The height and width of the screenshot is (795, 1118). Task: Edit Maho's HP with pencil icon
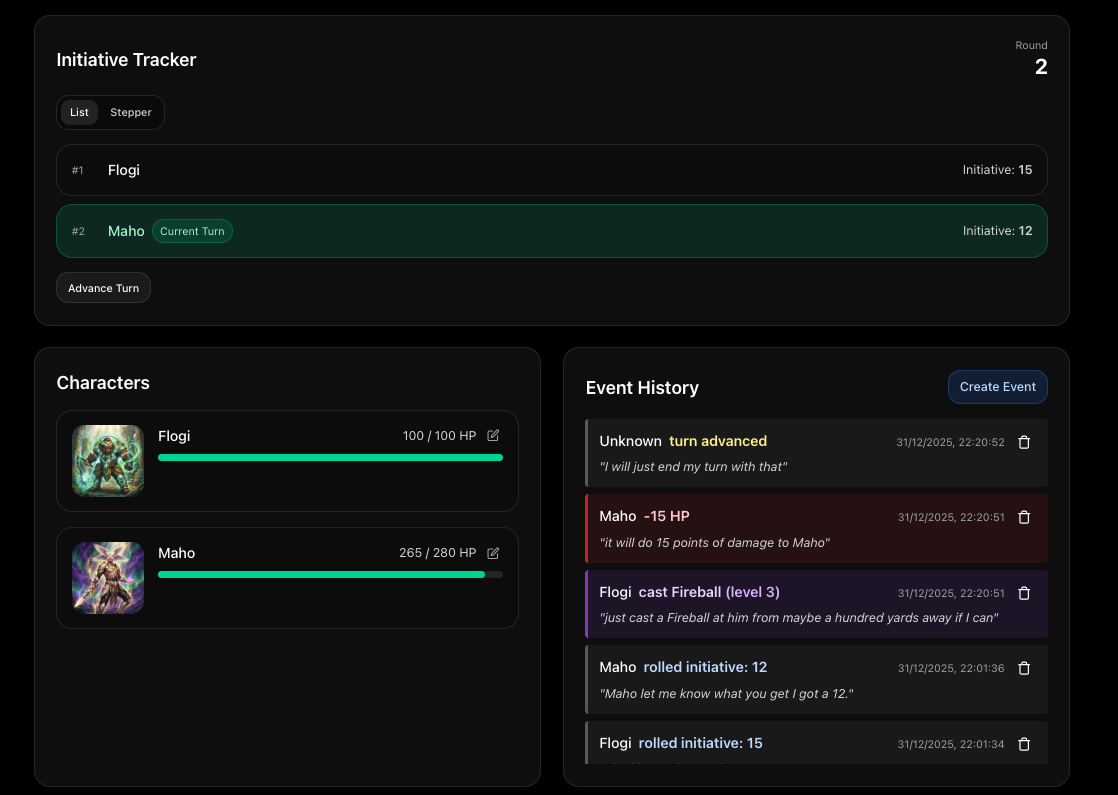(493, 553)
